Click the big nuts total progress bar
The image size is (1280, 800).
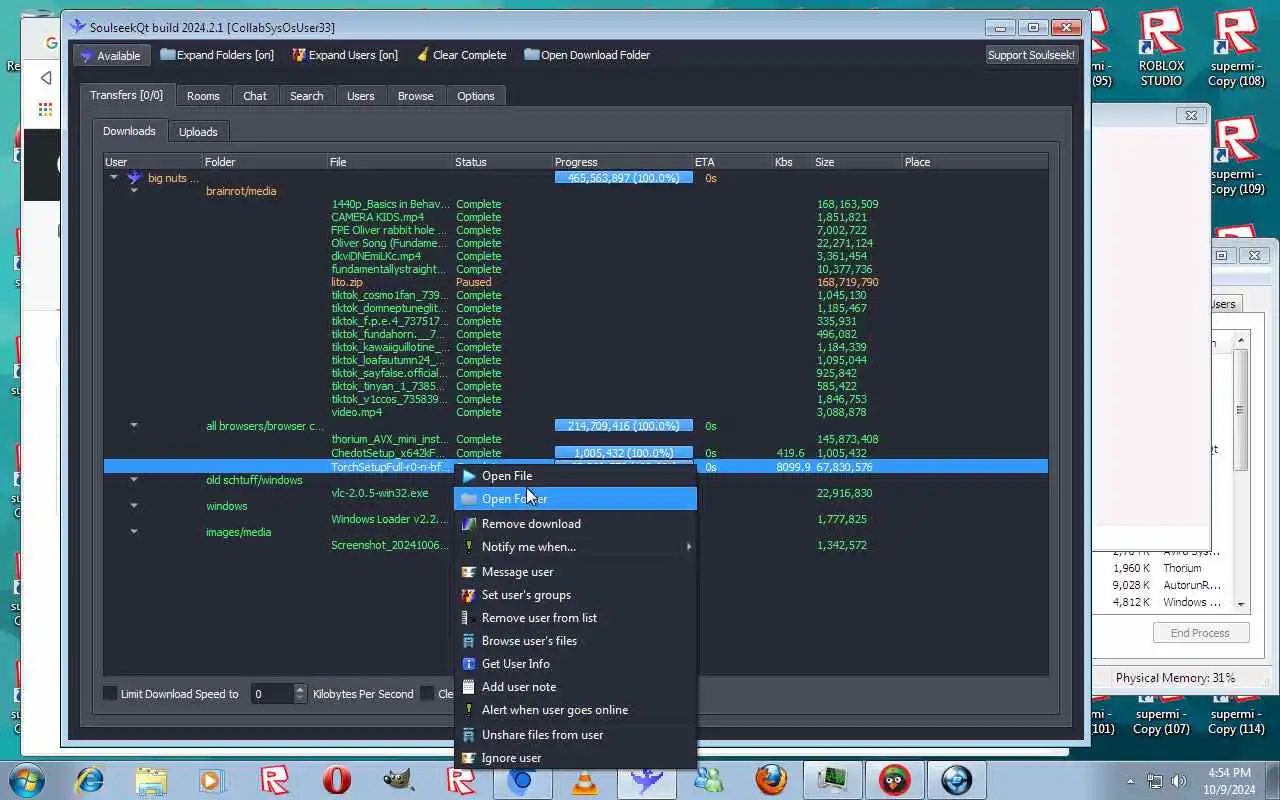[623, 178]
